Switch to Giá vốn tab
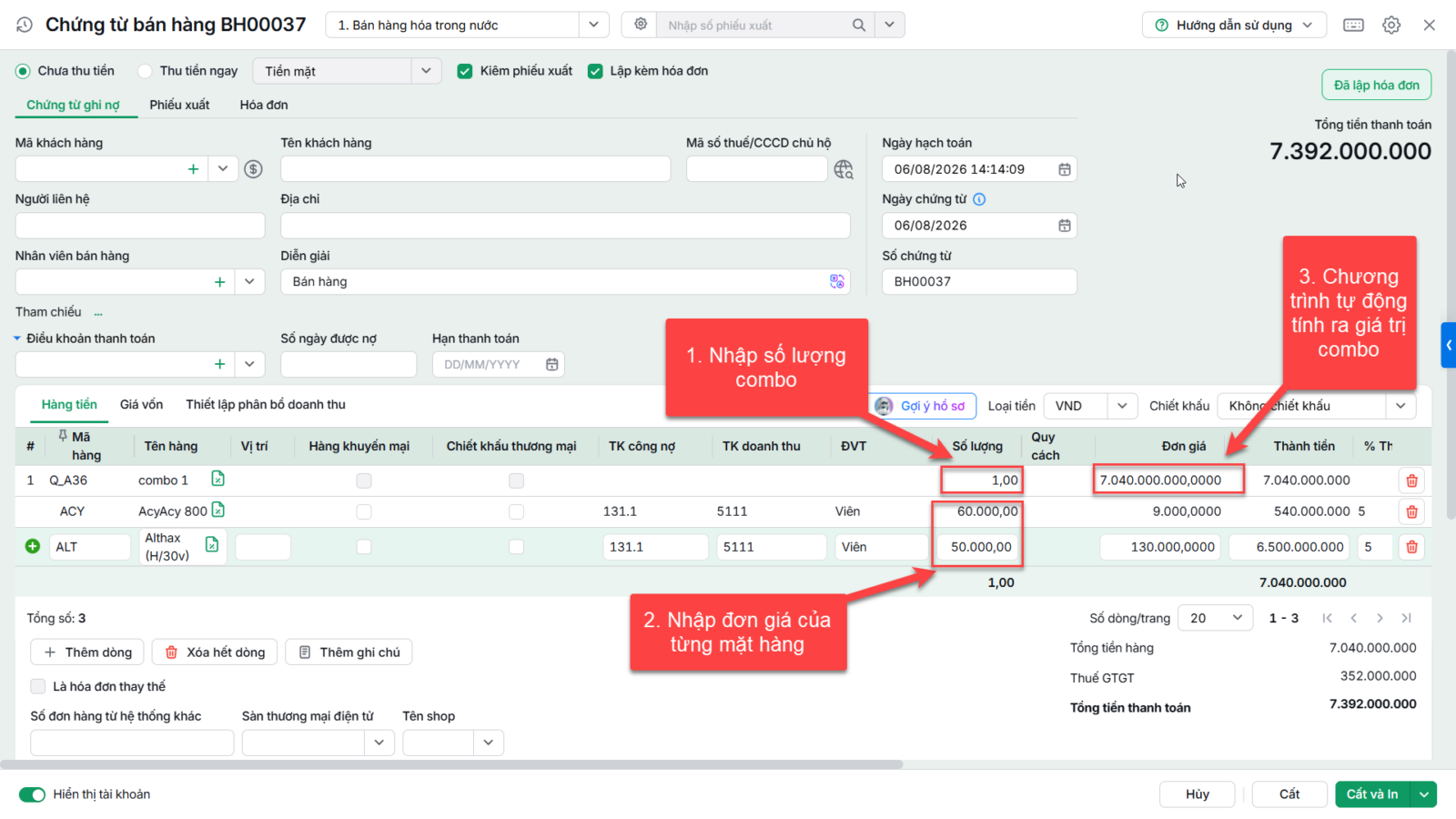 point(141,405)
